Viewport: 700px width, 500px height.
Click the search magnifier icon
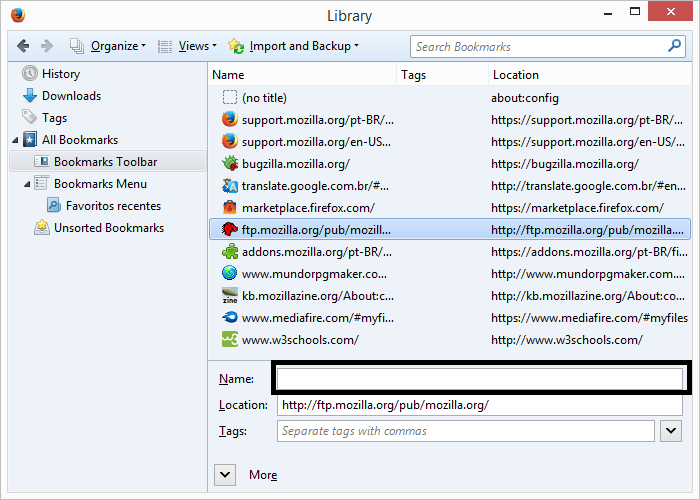[x=675, y=46]
